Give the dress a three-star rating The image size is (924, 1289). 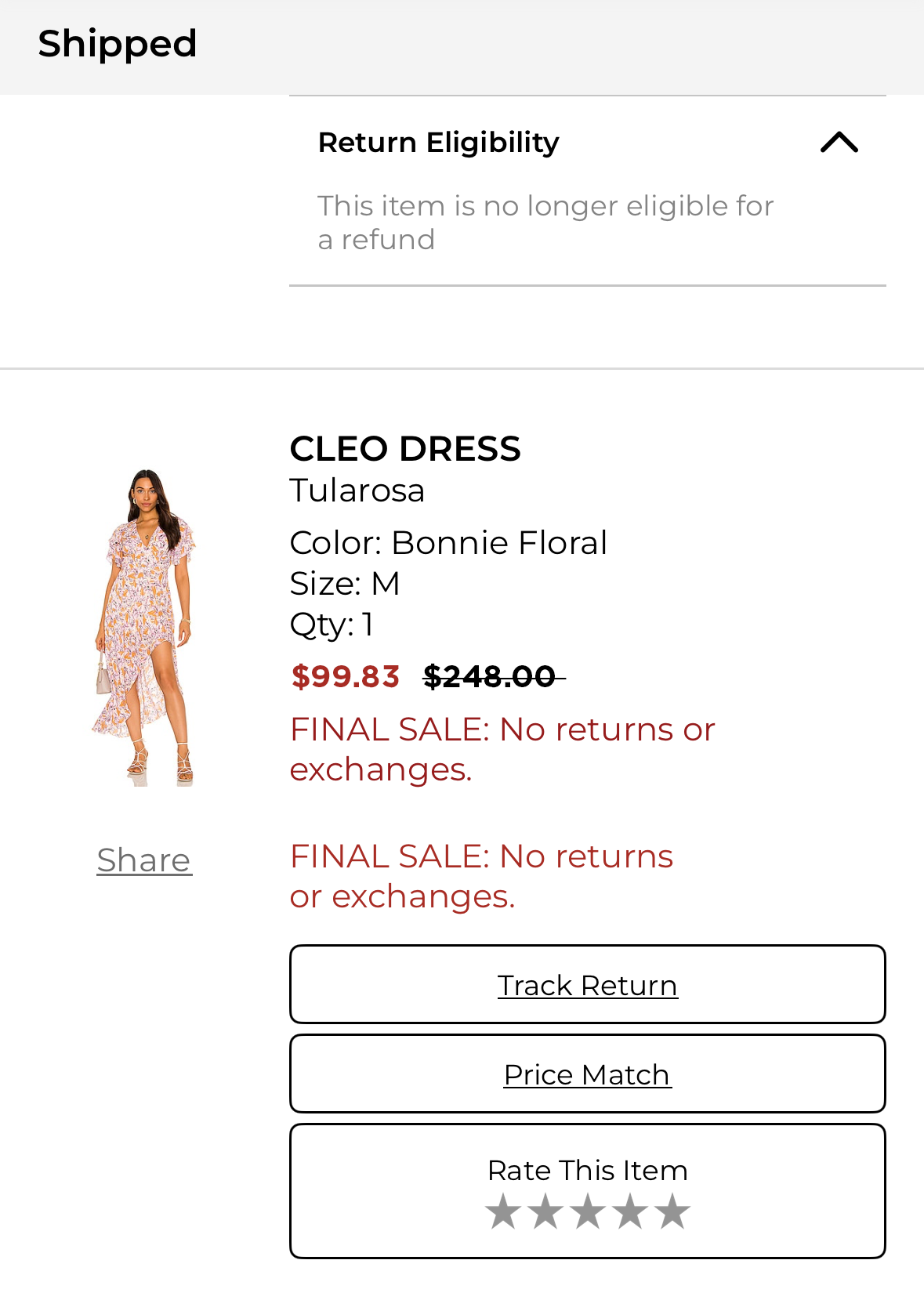pyautogui.click(x=588, y=1211)
